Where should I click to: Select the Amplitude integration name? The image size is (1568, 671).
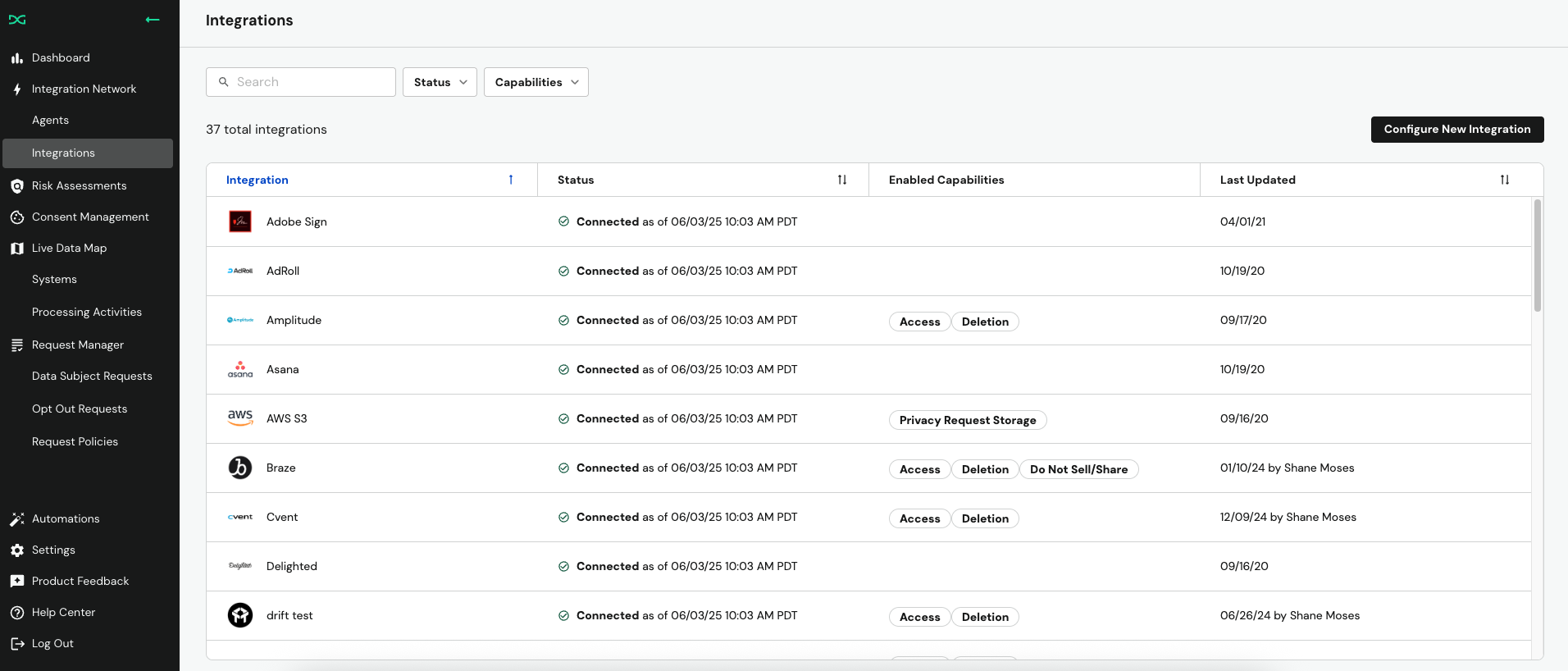click(x=294, y=320)
